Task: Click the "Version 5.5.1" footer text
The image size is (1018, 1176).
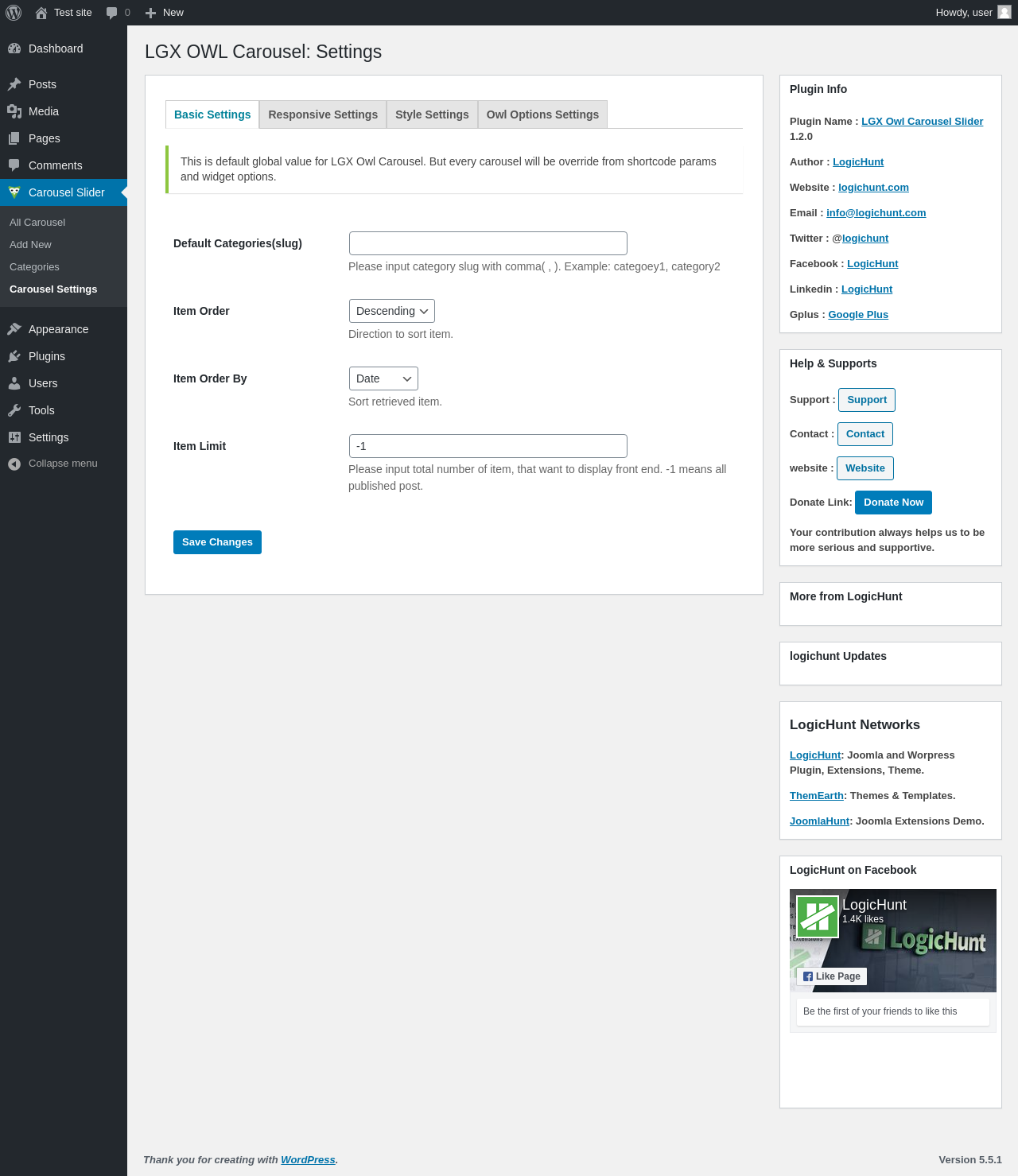Action: click(x=970, y=1160)
